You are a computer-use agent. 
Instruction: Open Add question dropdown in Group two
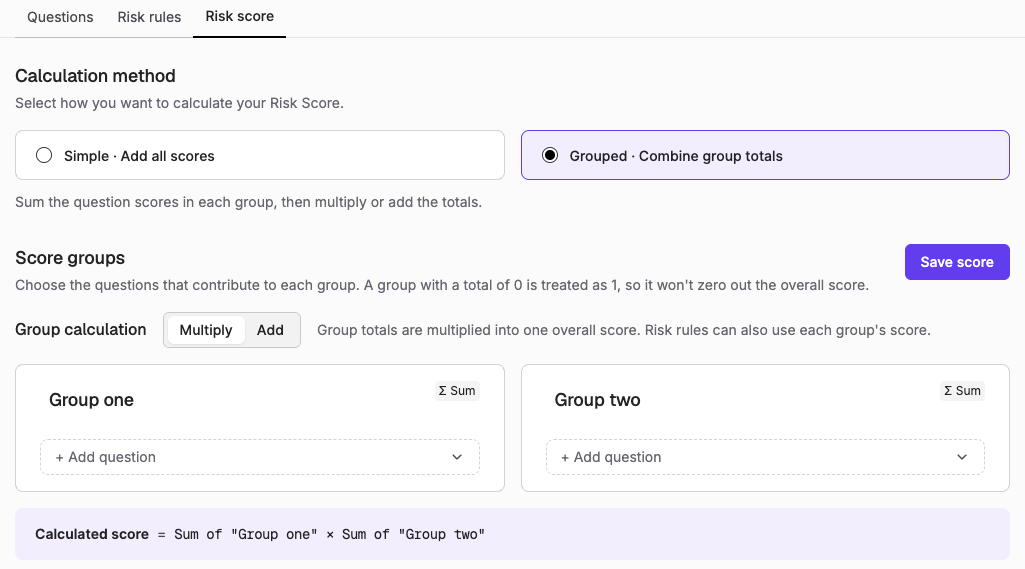click(x=765, y=457)
